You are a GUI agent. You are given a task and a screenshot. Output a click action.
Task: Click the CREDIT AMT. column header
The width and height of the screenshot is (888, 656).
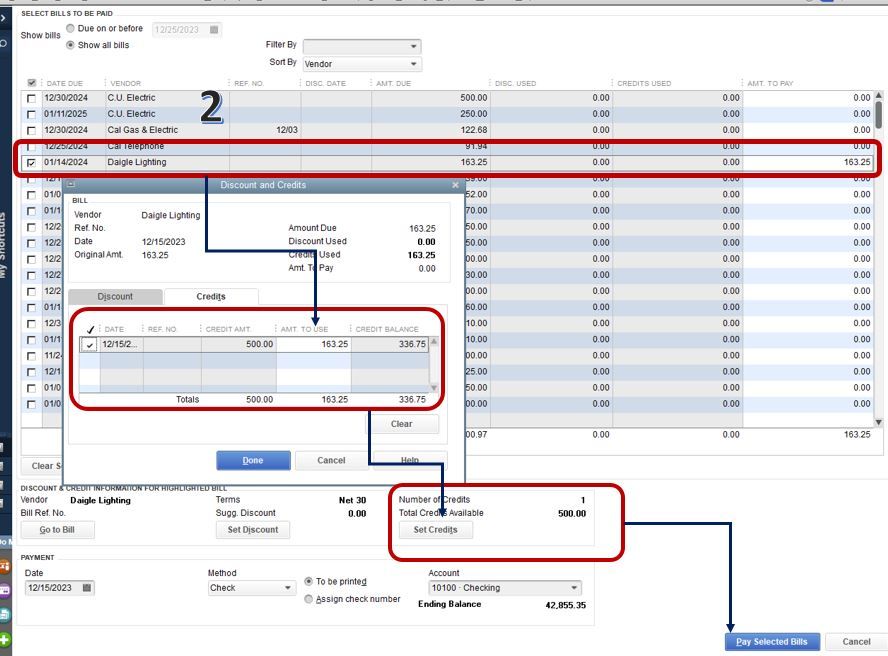coord(228,329)
